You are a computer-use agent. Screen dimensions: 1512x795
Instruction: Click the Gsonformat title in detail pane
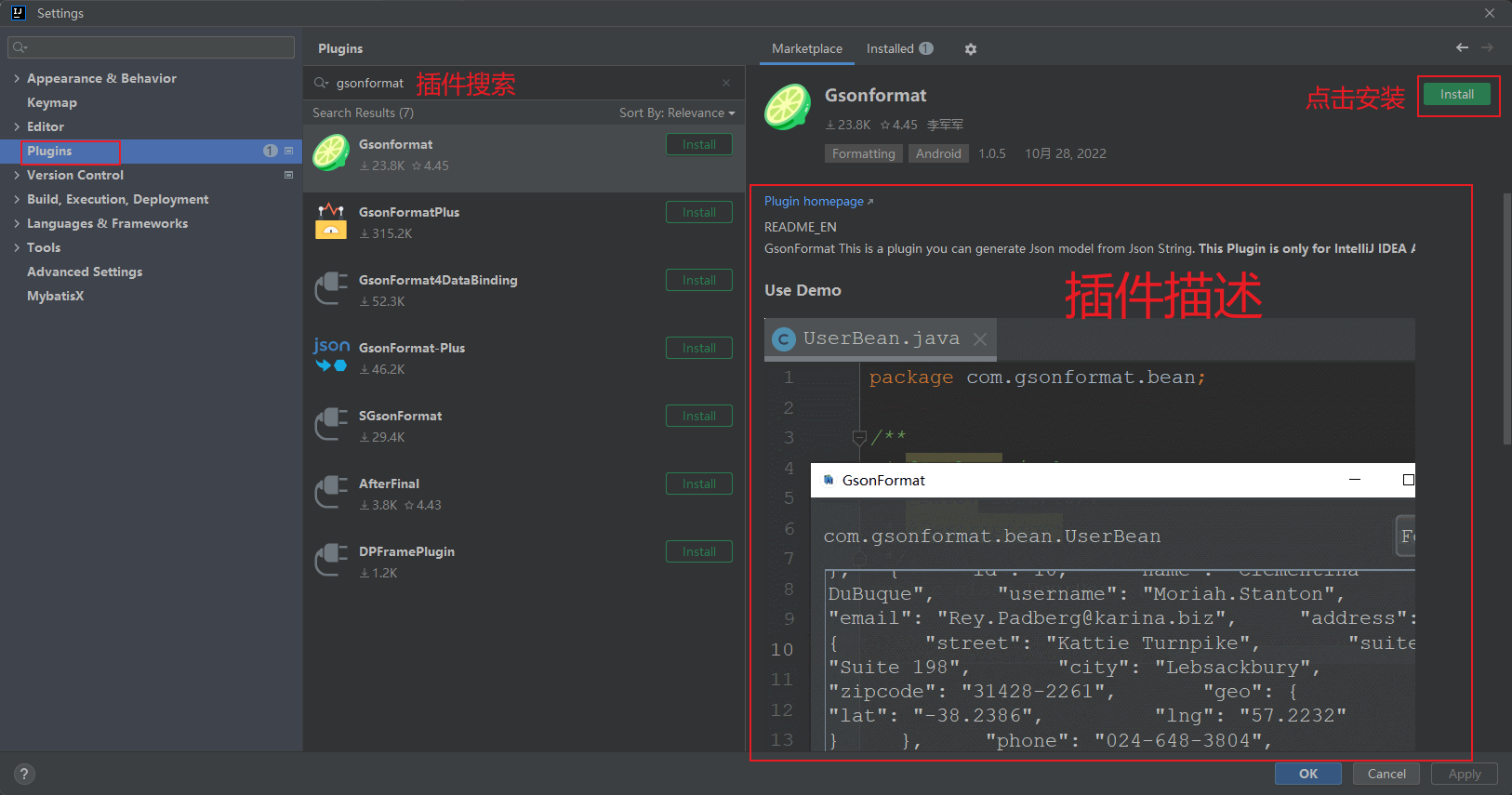click(875, 95)
